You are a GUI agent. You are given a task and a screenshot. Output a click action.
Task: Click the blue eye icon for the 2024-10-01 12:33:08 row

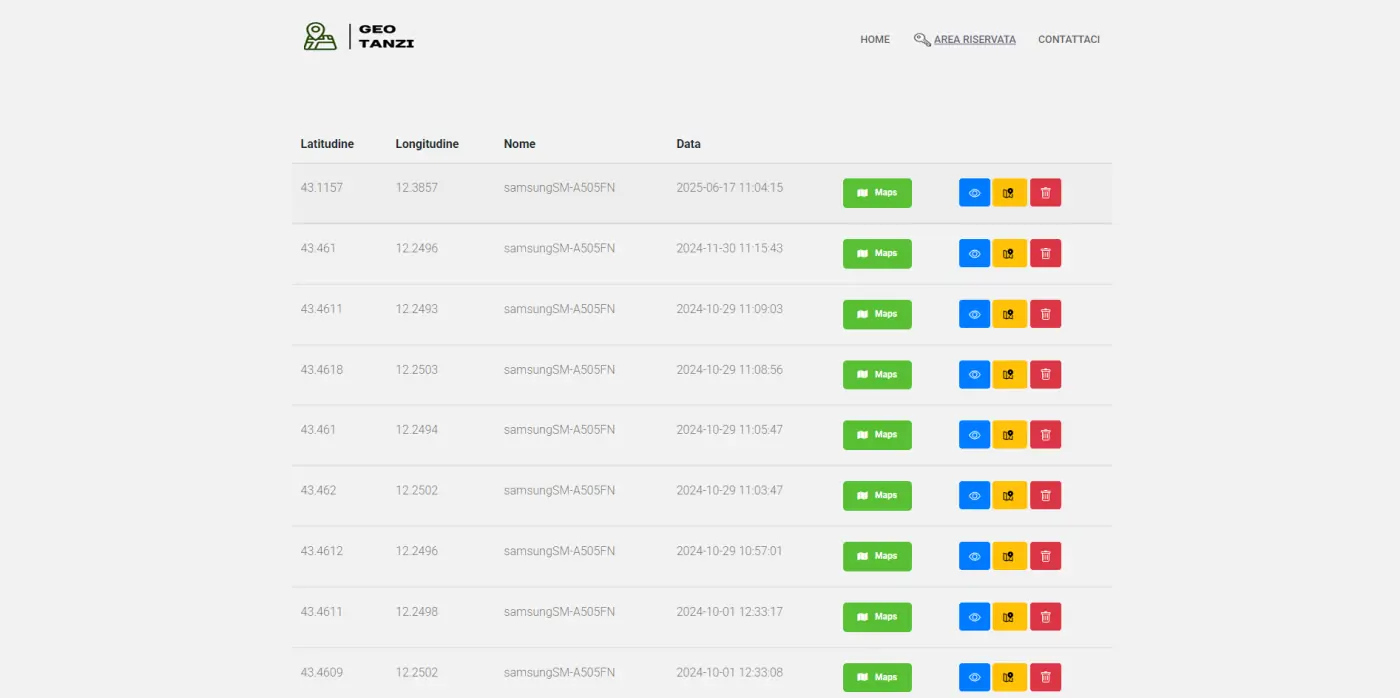pos(974,677)
